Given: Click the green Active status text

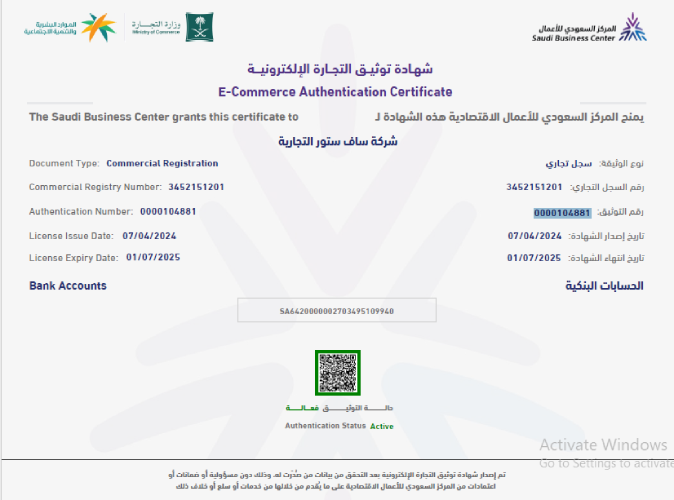Looking at the screenshot, I should (x=382, y=426).
